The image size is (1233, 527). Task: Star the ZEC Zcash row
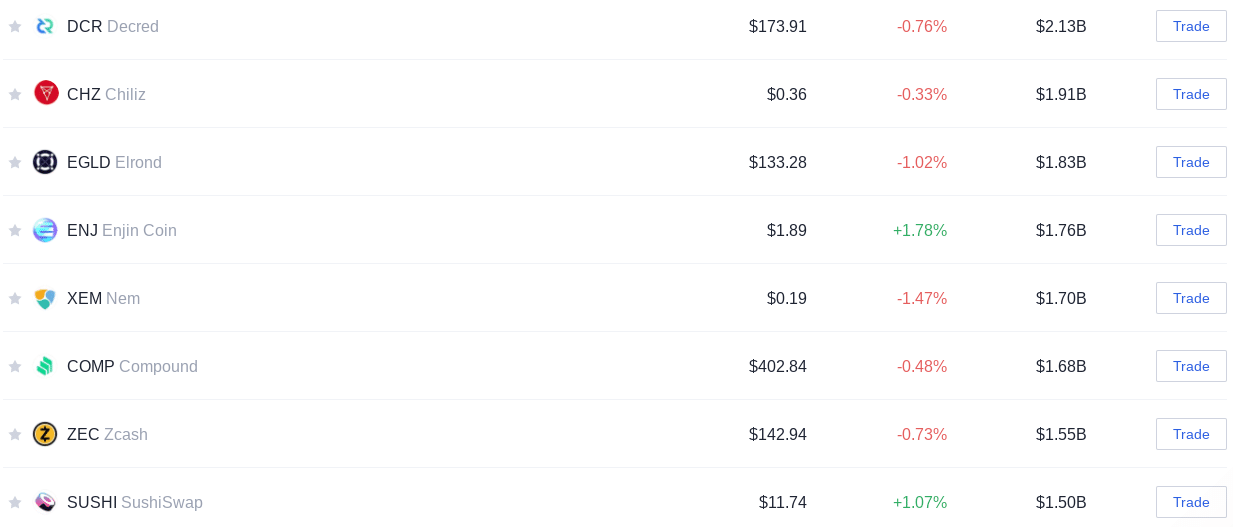pos(15,434)
